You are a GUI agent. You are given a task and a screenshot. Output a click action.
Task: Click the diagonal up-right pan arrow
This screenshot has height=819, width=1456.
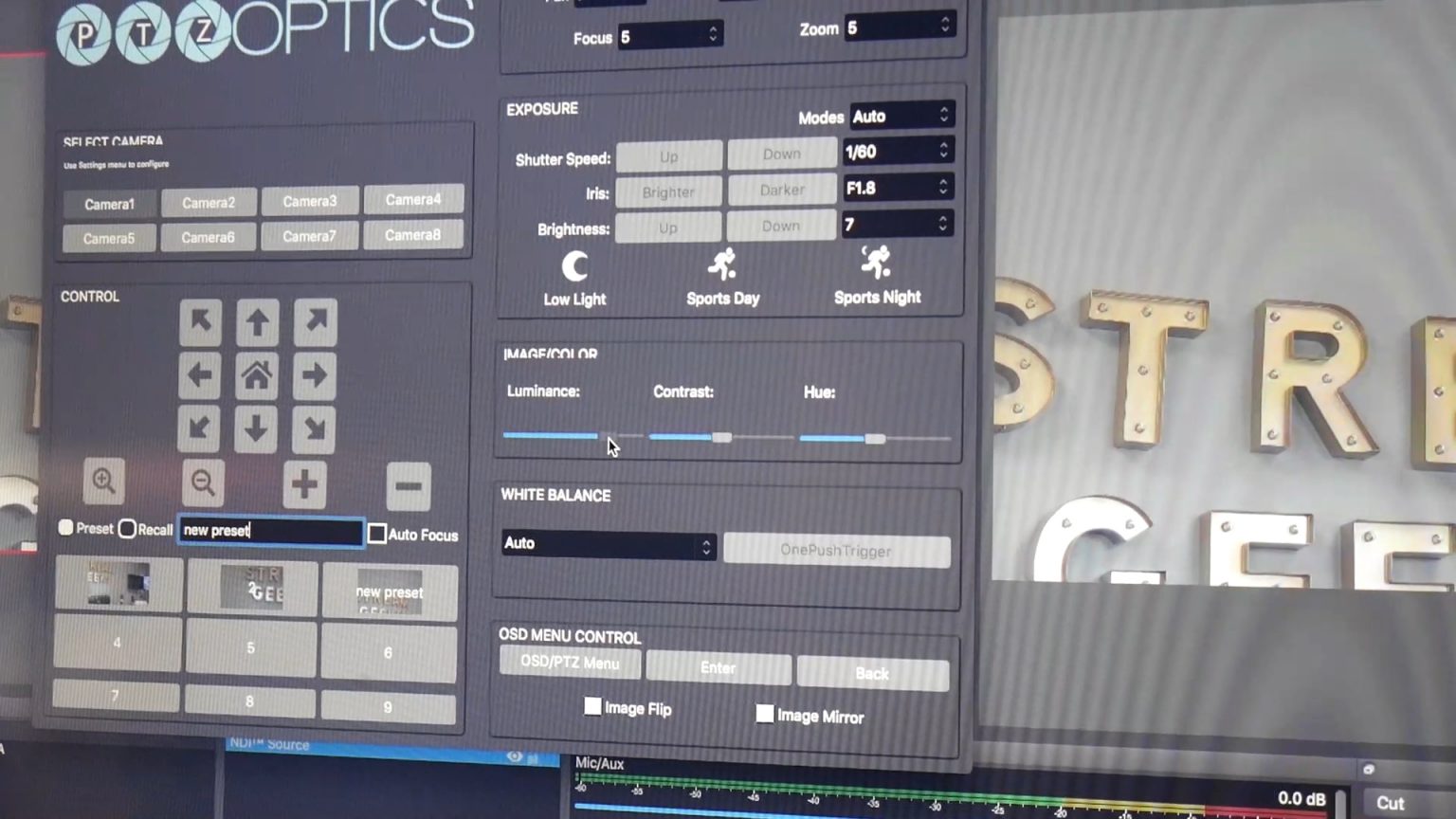coord(315,321)
